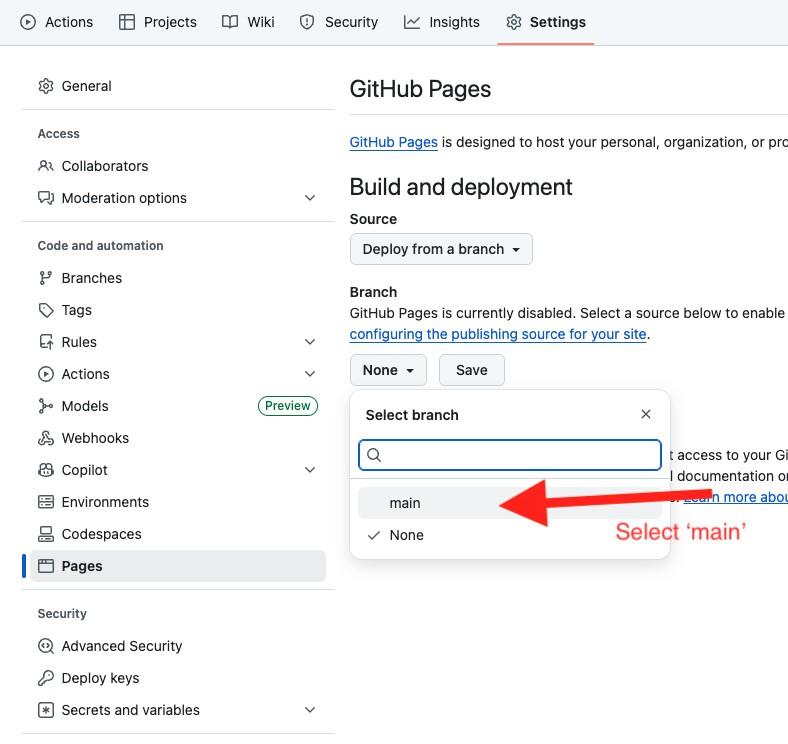Click the Webhooks icon
This screenshot has height=744, width=788.
(46, 438)
